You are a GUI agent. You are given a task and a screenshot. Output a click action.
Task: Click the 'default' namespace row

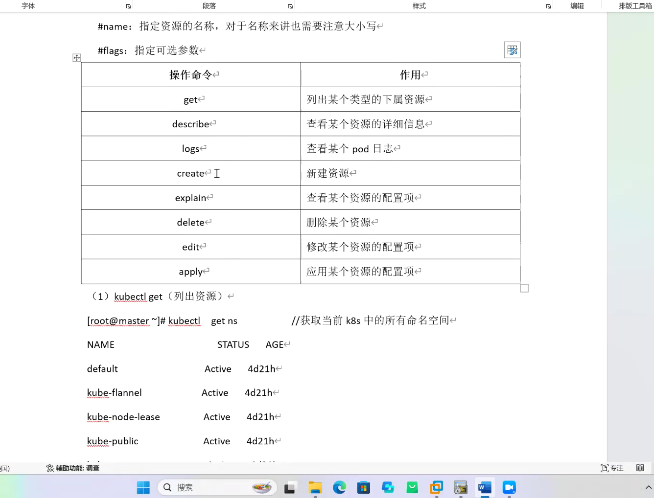184,369
